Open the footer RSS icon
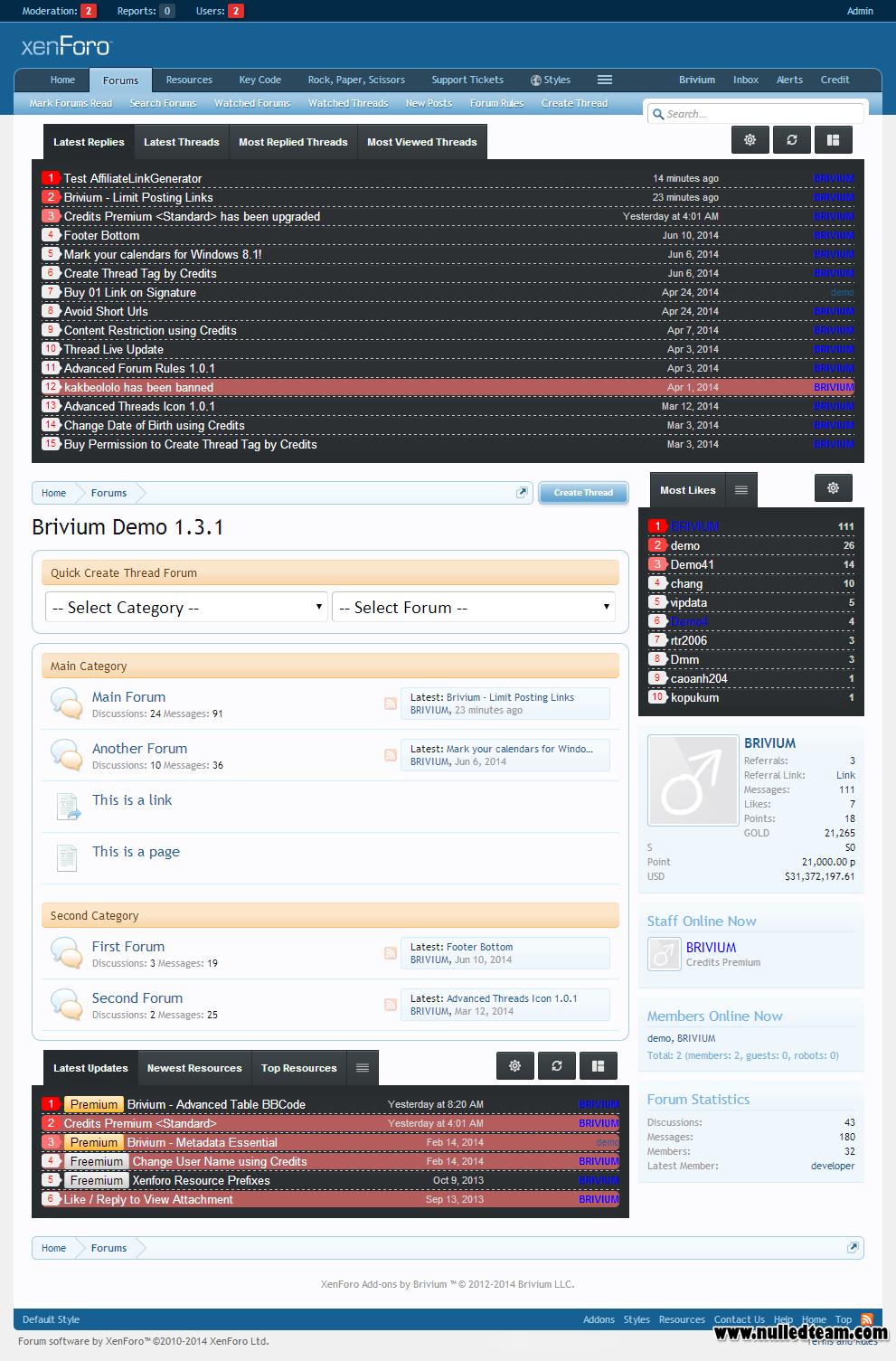Image resolution: width=896 pixels, height=1361 pixels. click(x=867, y=1319)
